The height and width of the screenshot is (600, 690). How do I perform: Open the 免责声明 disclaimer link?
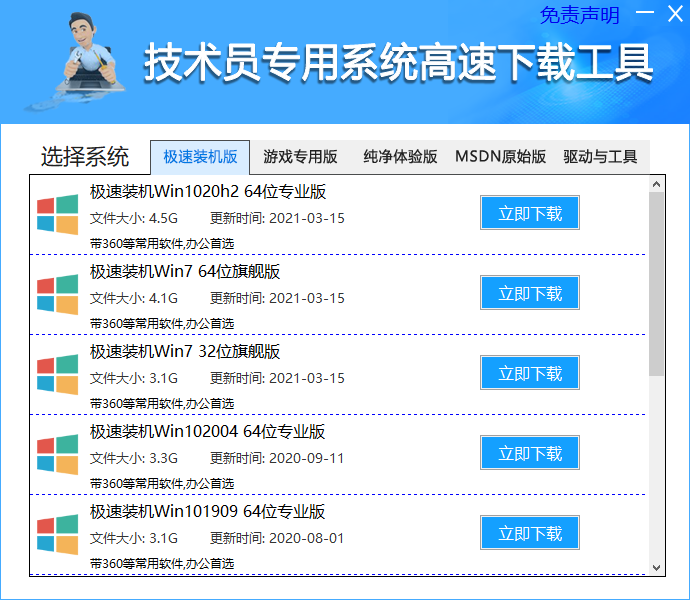tap(580, 15)
